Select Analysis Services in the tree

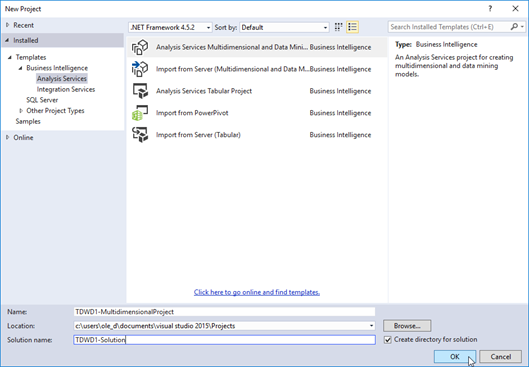[x=62, y=79]
